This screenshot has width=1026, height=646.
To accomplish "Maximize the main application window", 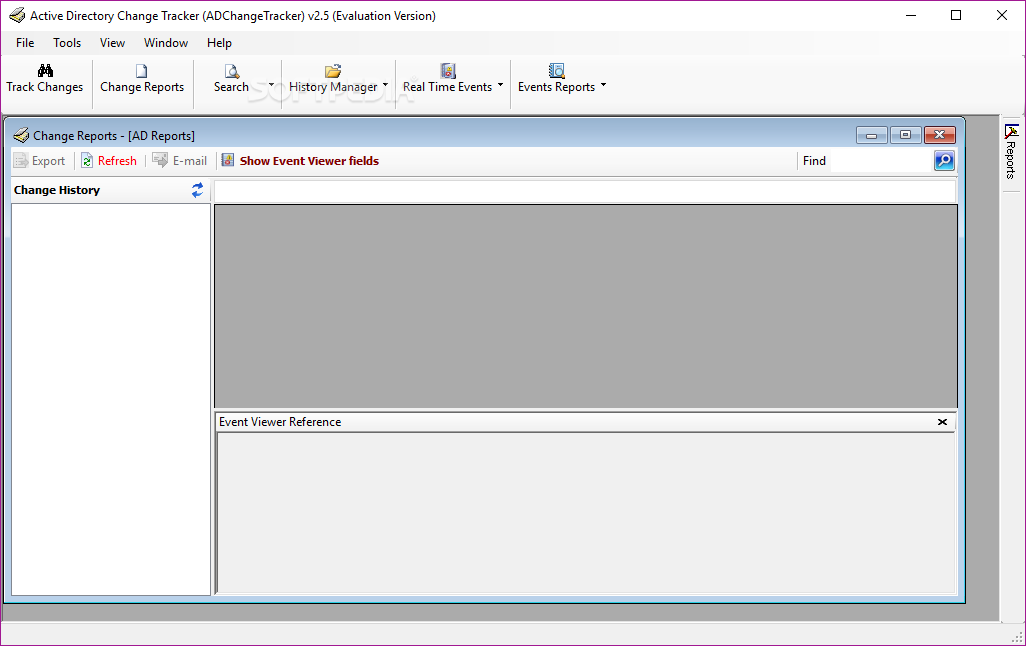I will (956, 15).
